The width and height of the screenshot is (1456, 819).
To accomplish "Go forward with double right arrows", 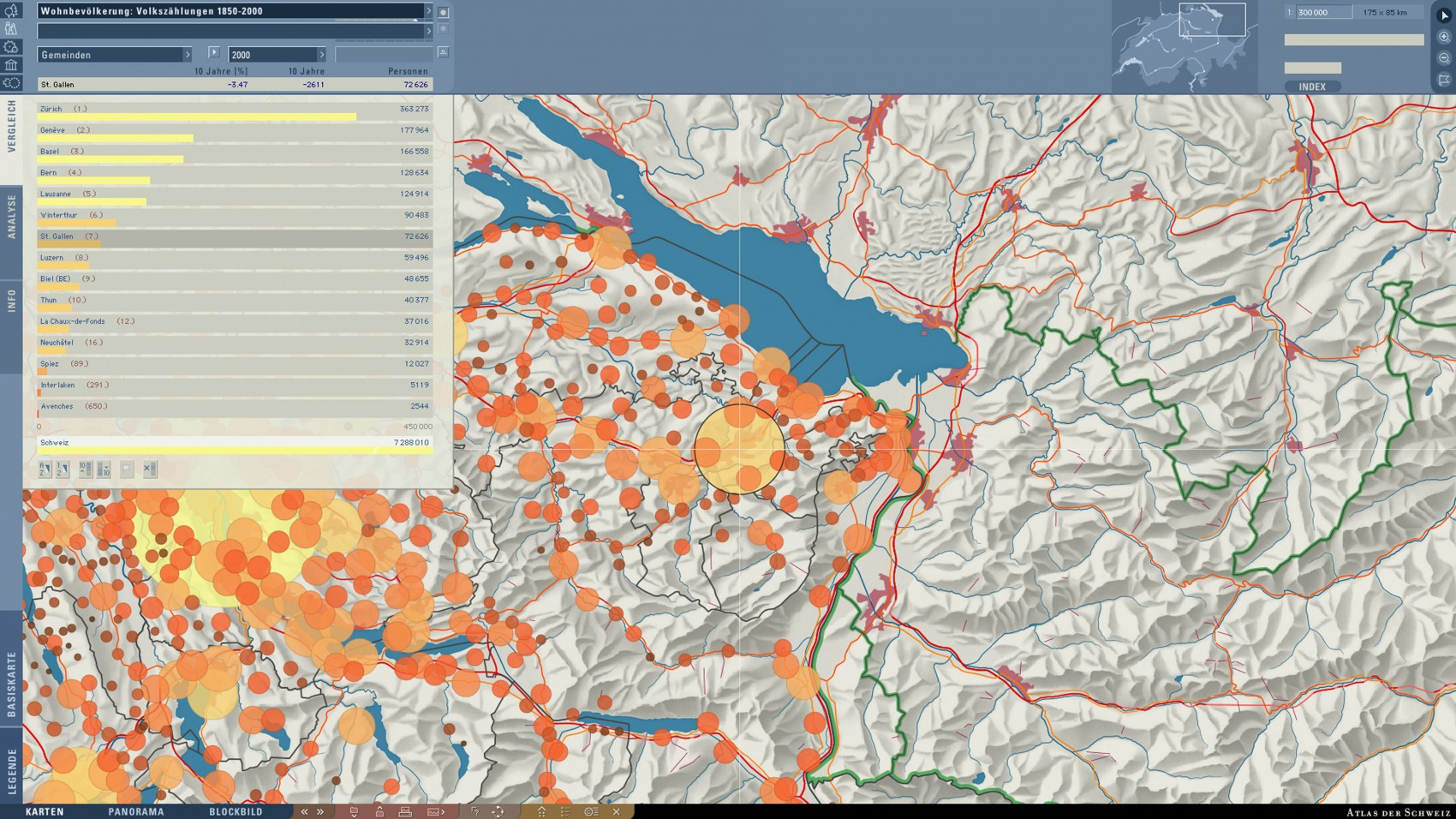I will 320,811.
